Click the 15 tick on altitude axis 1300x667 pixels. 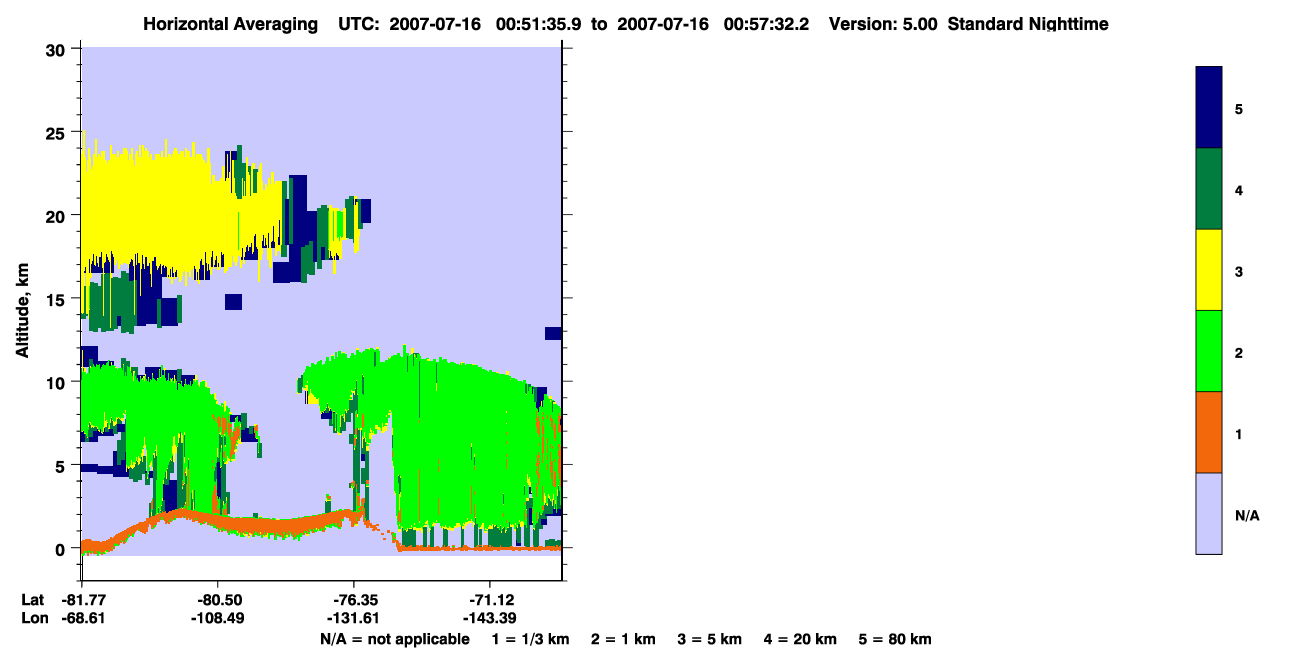coord(59,299)
